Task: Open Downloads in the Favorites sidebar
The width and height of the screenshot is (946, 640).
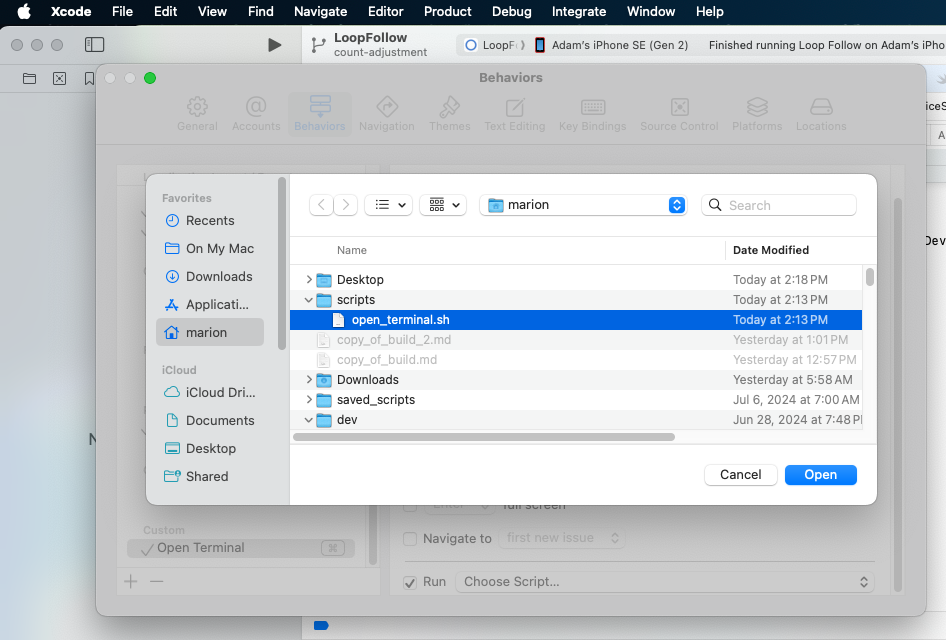Action: click(218, 277)
